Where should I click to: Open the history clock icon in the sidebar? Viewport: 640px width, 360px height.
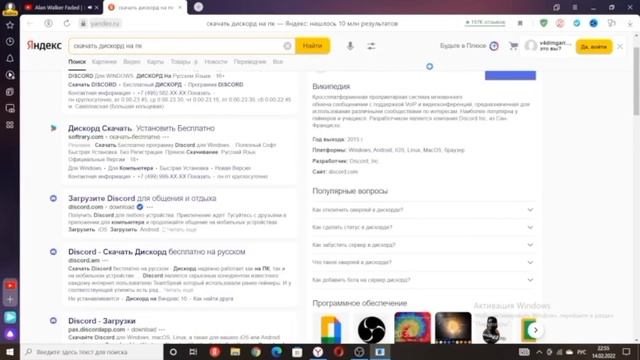coord(10,42)
